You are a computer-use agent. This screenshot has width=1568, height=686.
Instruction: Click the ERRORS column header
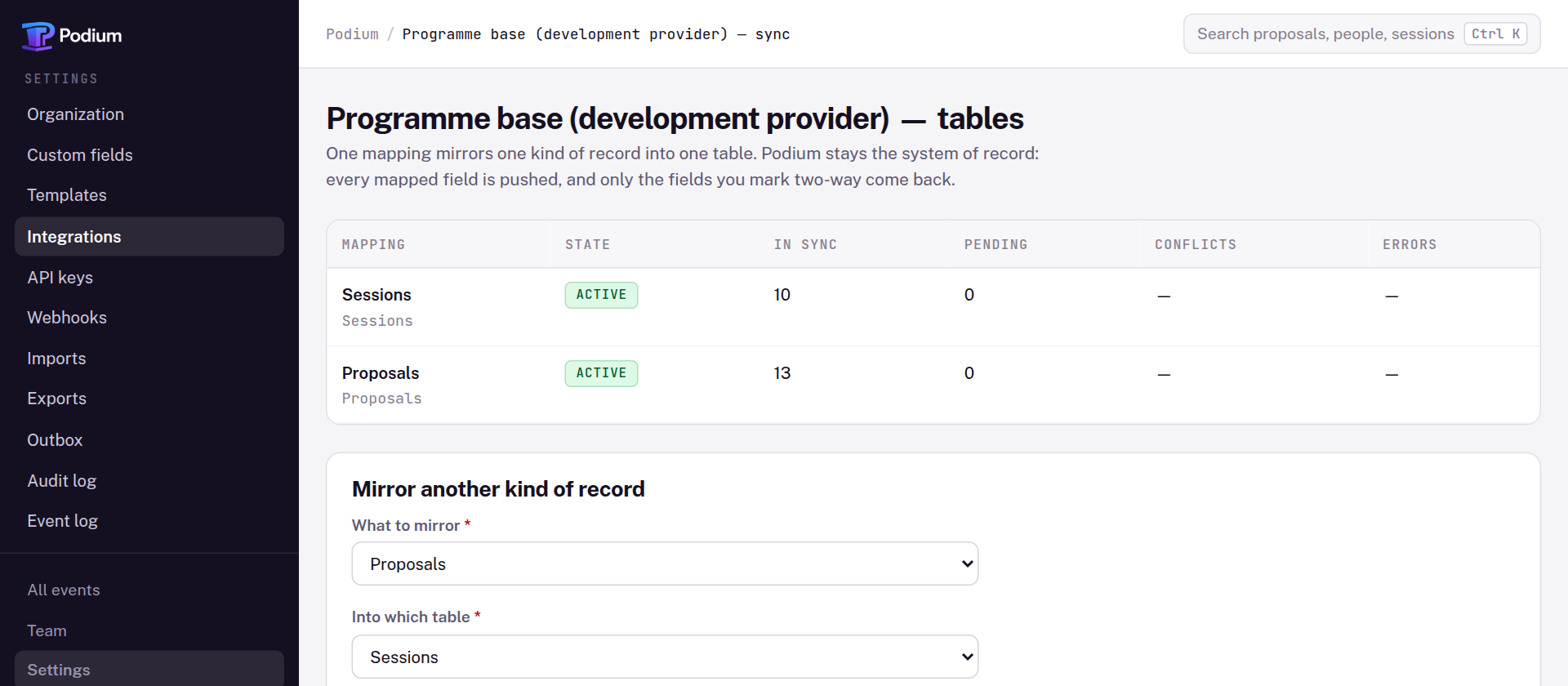click(x=1410, y=244)
